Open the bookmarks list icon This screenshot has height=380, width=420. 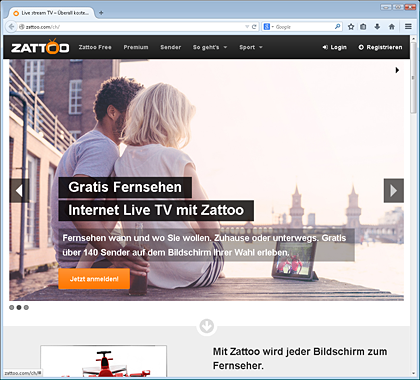363,27
